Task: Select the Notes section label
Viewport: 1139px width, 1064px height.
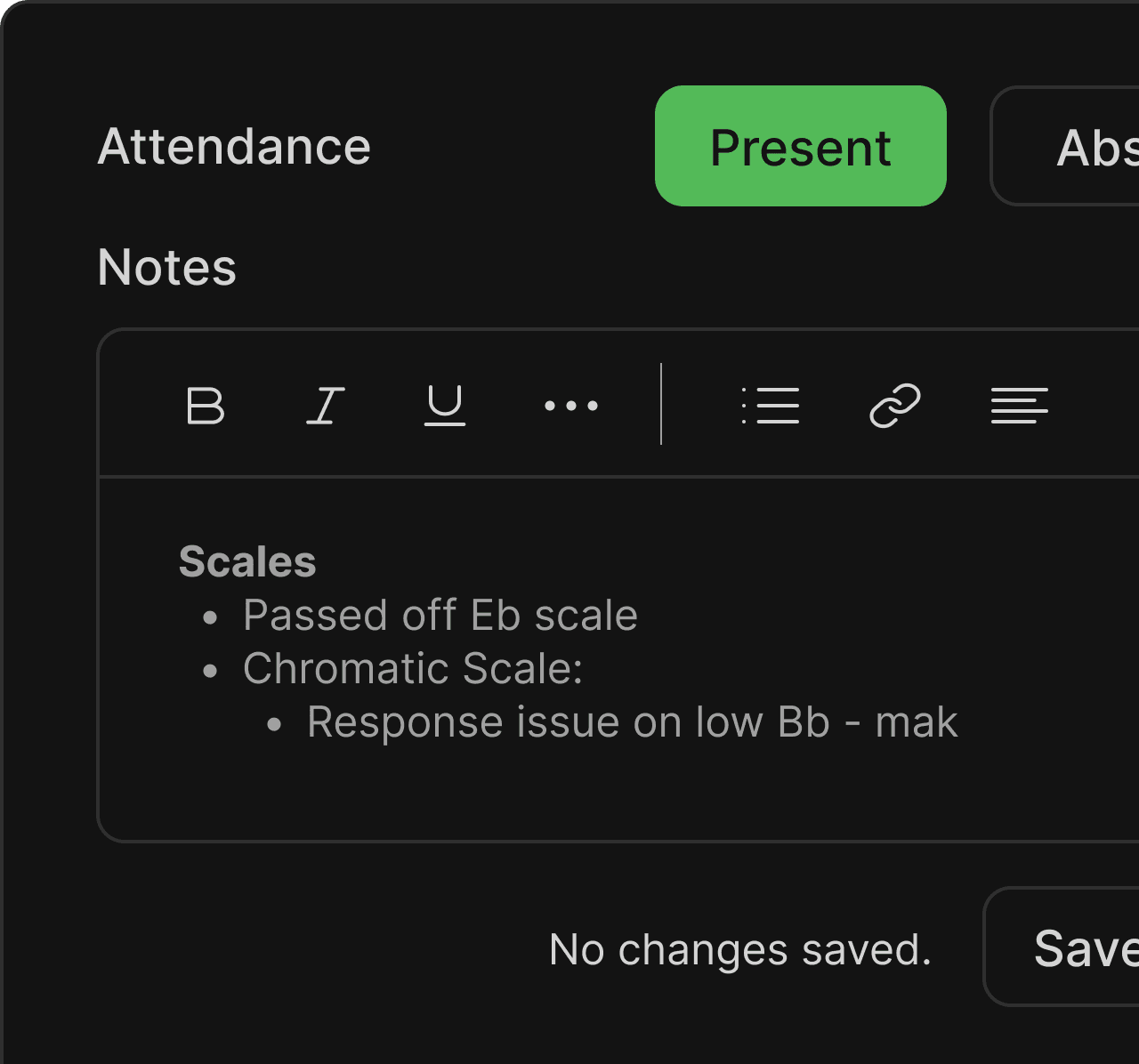Action: (x=166, y=267)
